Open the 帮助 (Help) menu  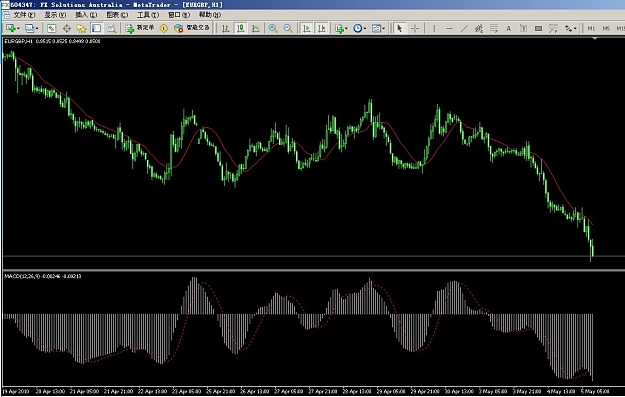coord(210,15)
